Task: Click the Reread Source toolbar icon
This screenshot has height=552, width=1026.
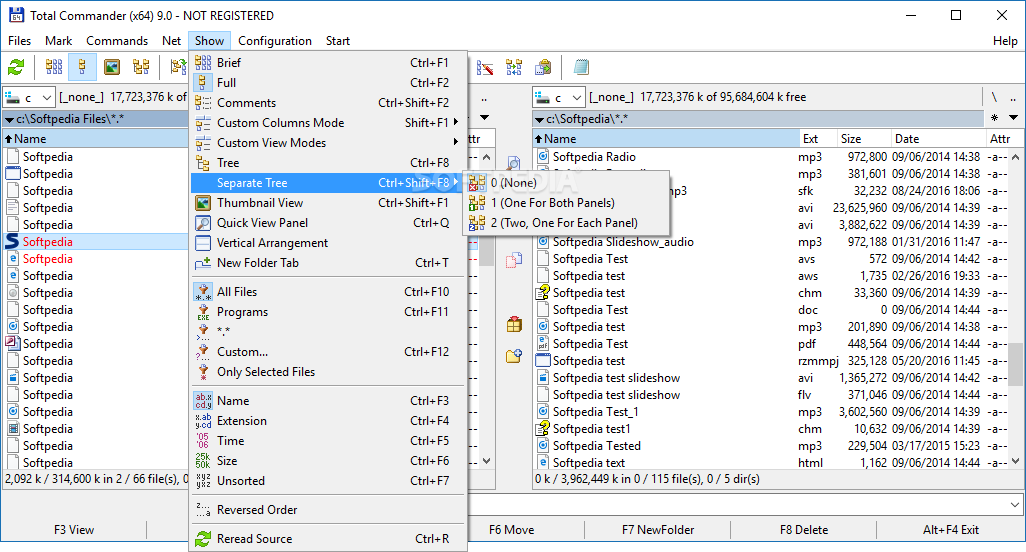Action: 16,67
